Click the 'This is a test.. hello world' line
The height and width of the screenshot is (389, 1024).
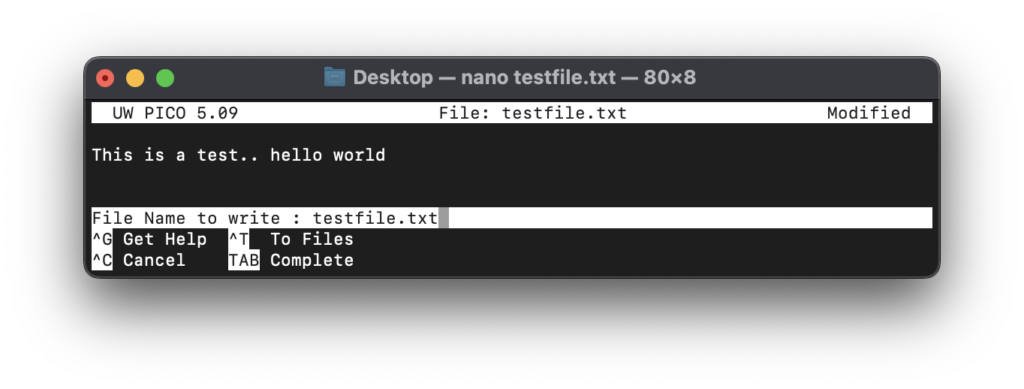coord(238,155)
